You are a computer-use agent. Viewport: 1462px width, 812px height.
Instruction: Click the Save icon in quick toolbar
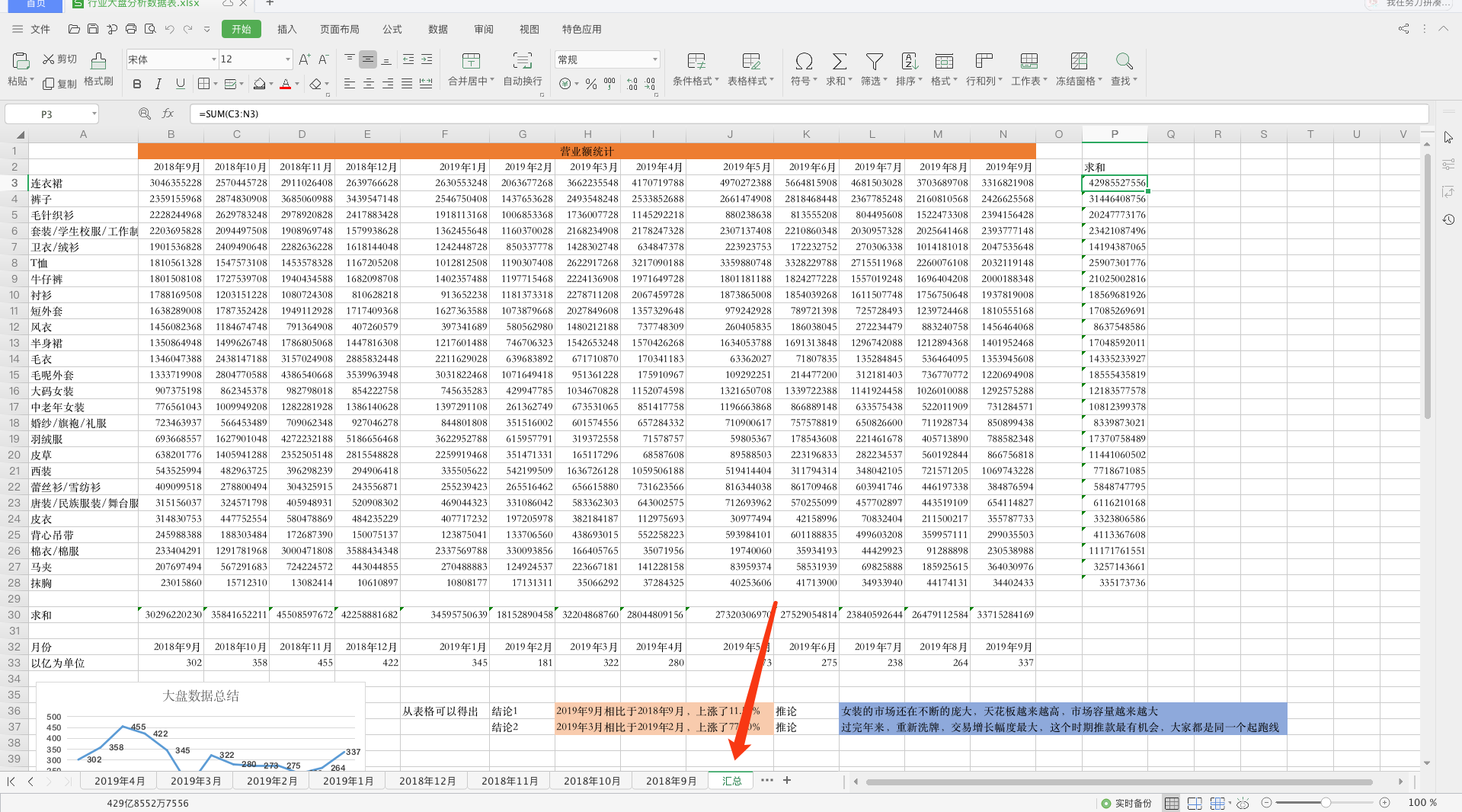[x=92, y=29]
